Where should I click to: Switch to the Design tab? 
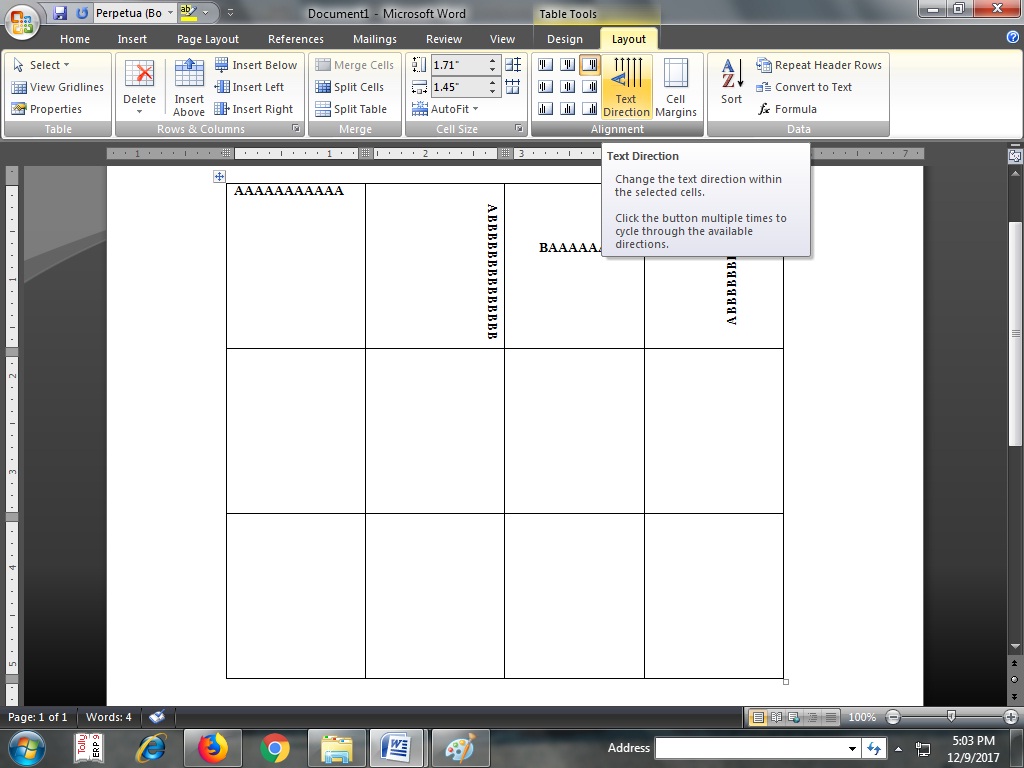coord(564,39)
